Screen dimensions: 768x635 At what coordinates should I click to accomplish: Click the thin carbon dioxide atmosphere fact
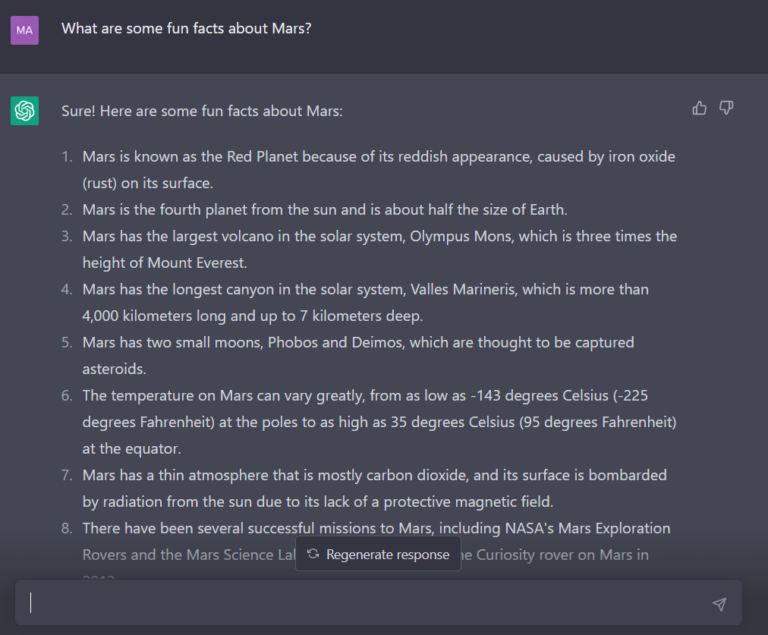[374, 488]
